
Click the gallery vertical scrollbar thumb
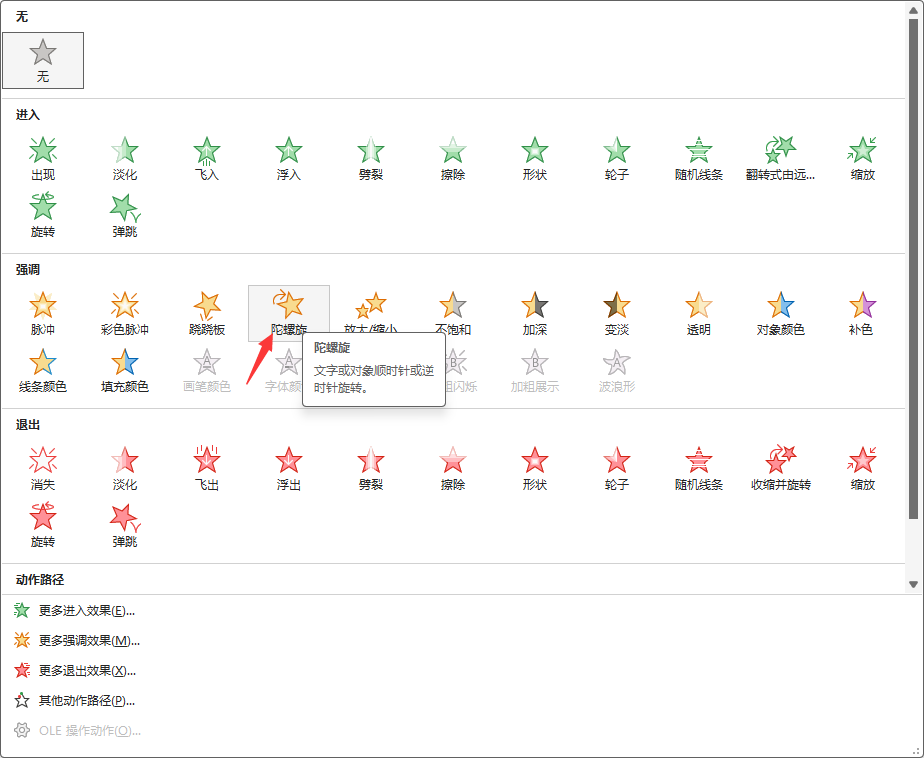913,269
